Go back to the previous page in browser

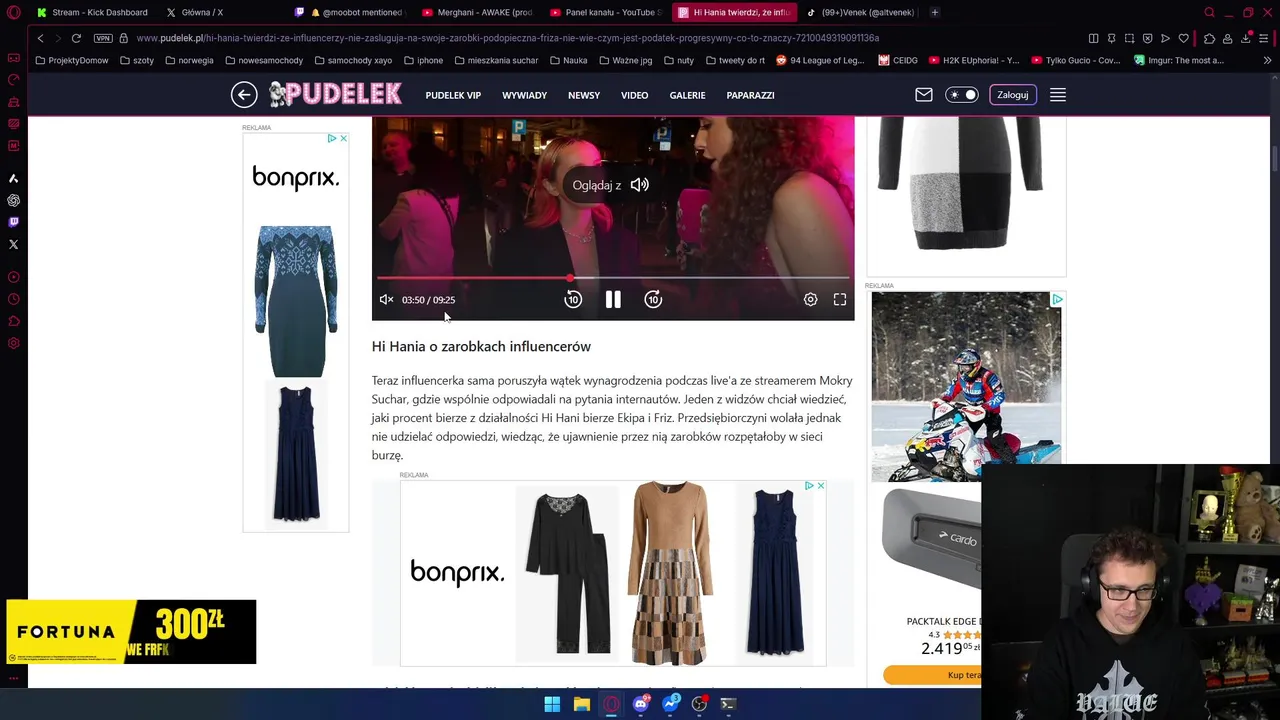(x=40, y=38)
